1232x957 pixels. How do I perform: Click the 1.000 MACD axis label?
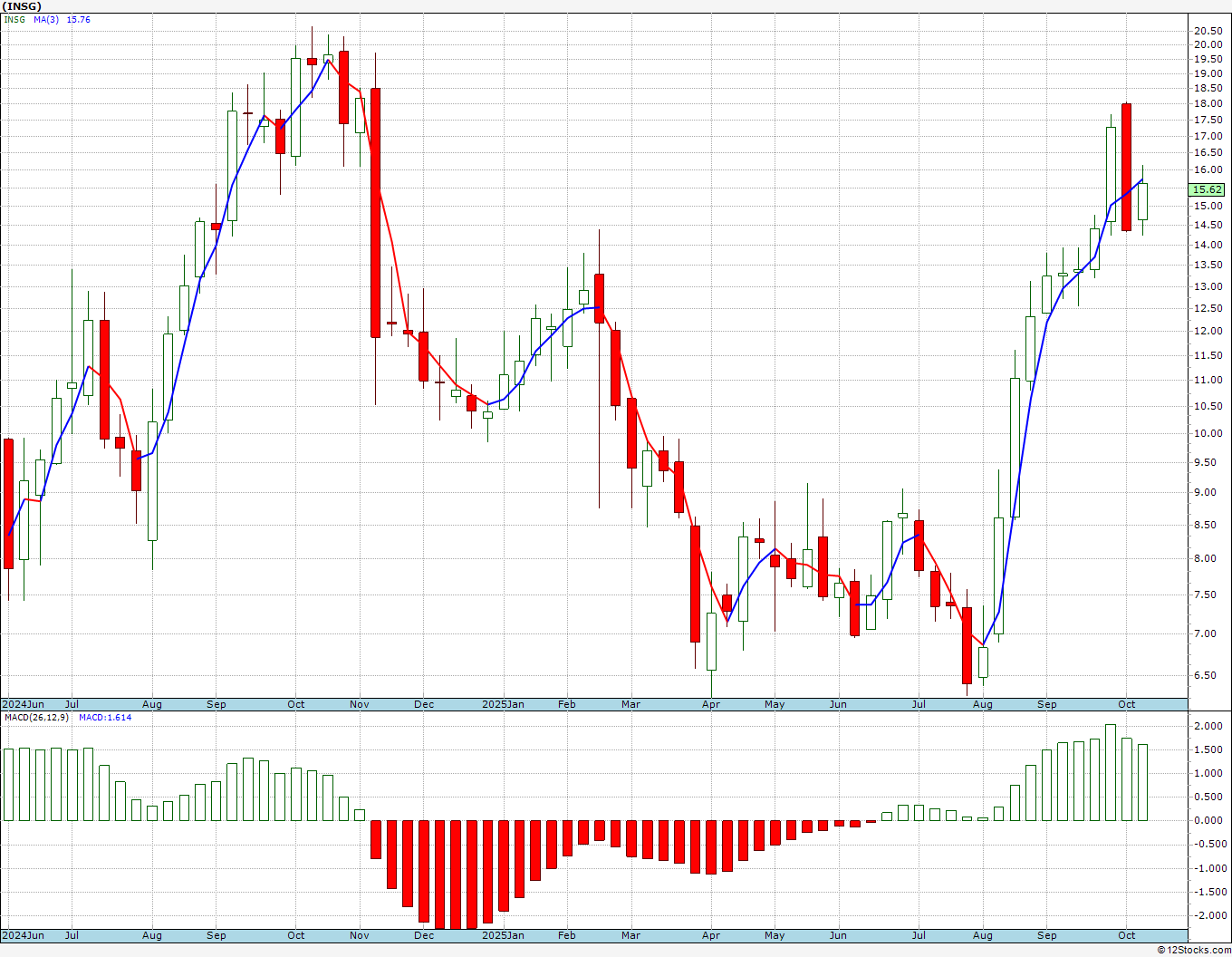[x=1209, y=773]
